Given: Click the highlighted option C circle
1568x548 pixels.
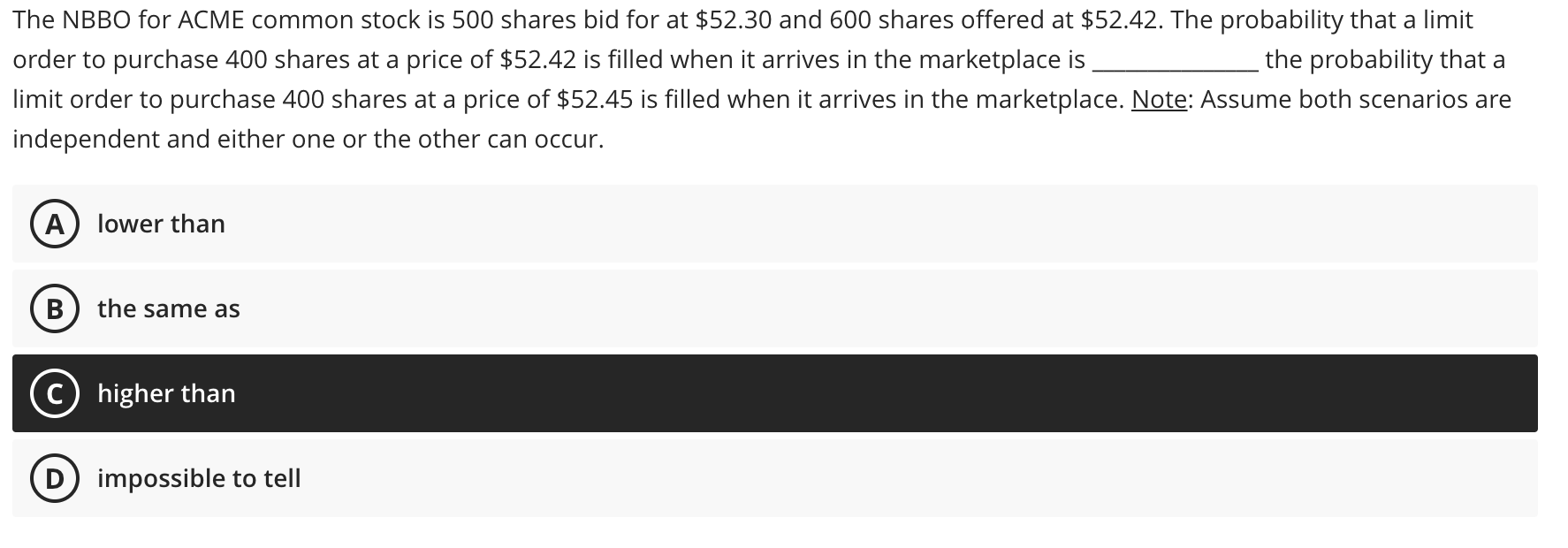Looking at the screenshot, I should [x=53, y=394].
